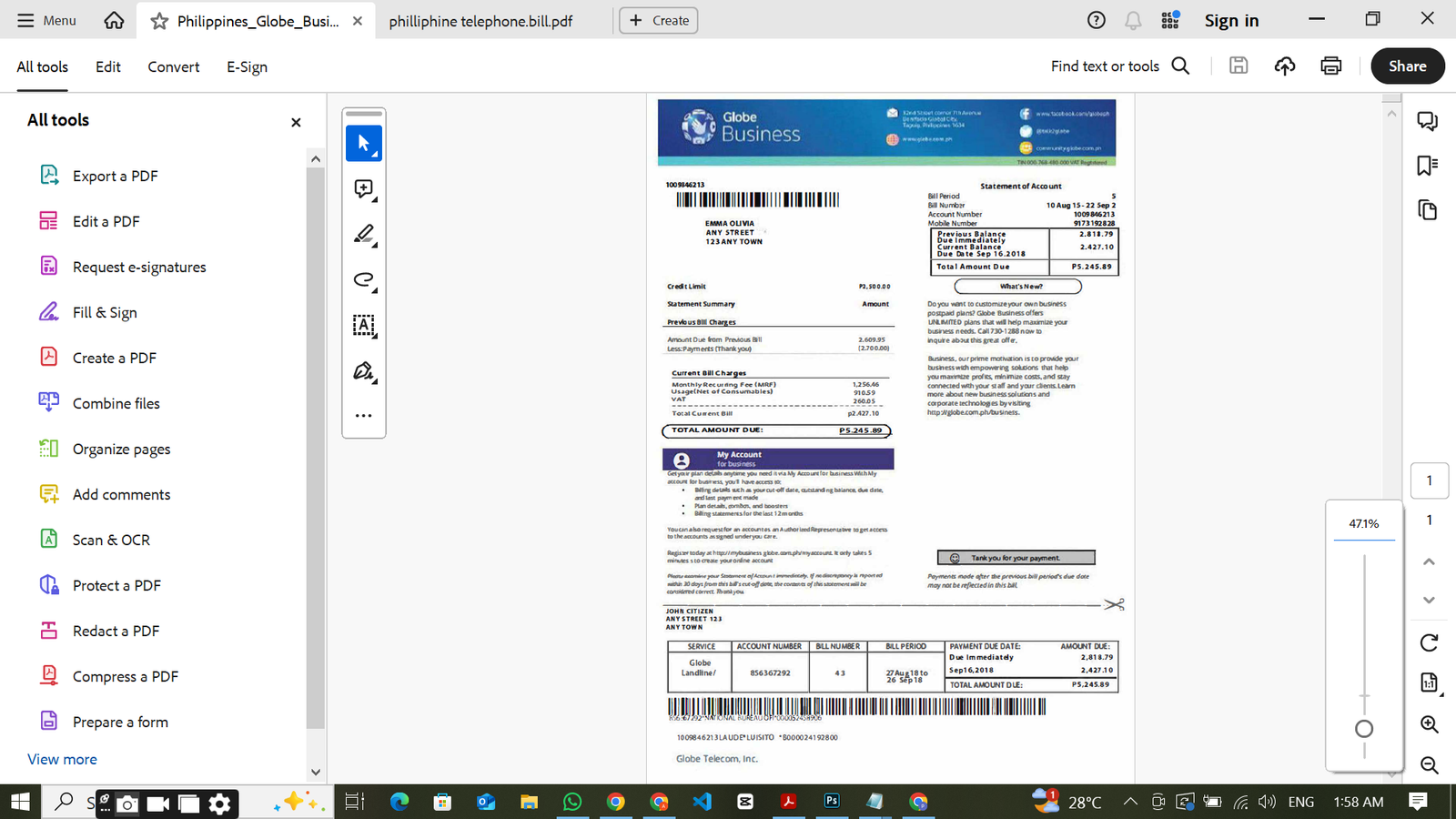Go to next page down chevron
The image size is (1456, 819).
(1429, 601)
